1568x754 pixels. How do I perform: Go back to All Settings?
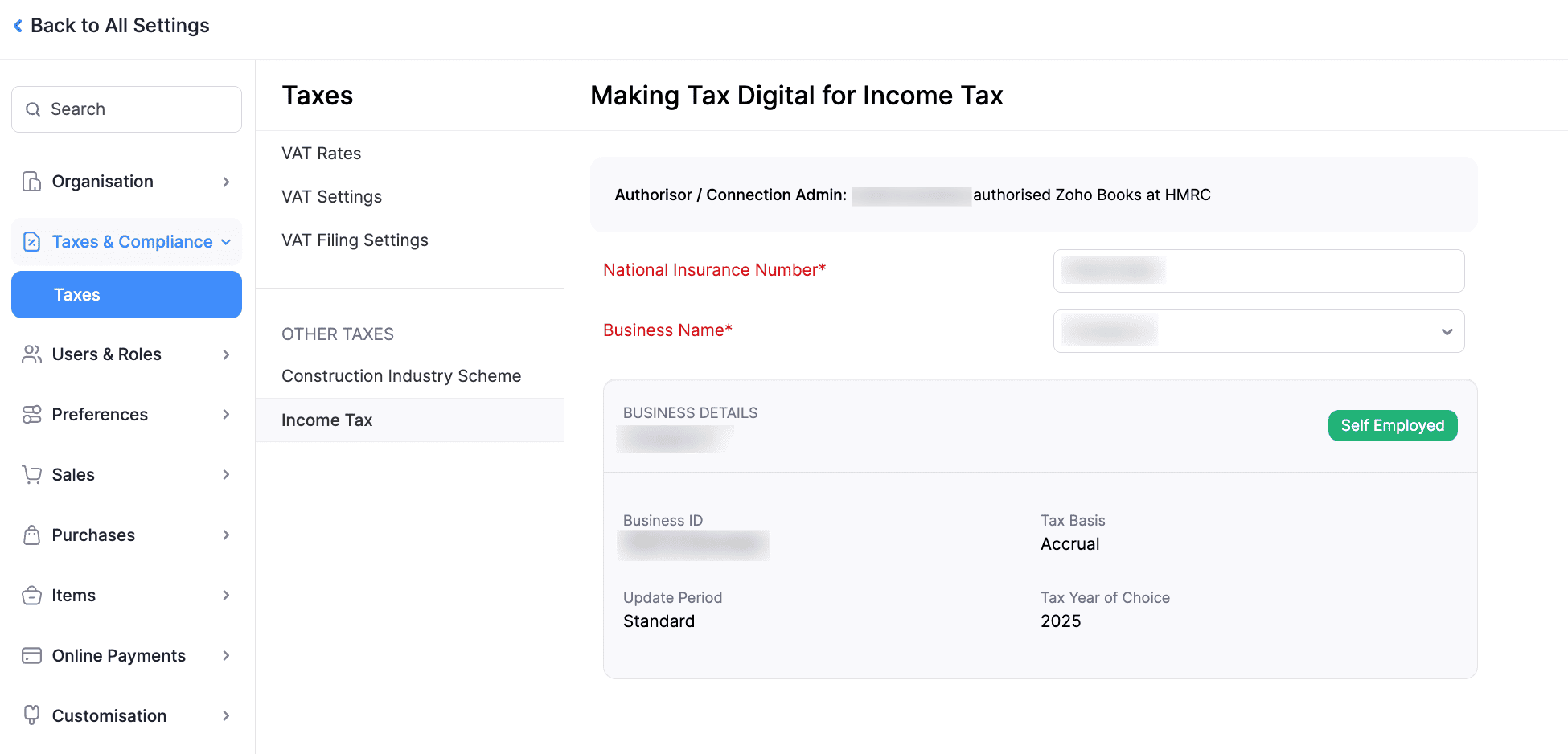click(119, 26)
